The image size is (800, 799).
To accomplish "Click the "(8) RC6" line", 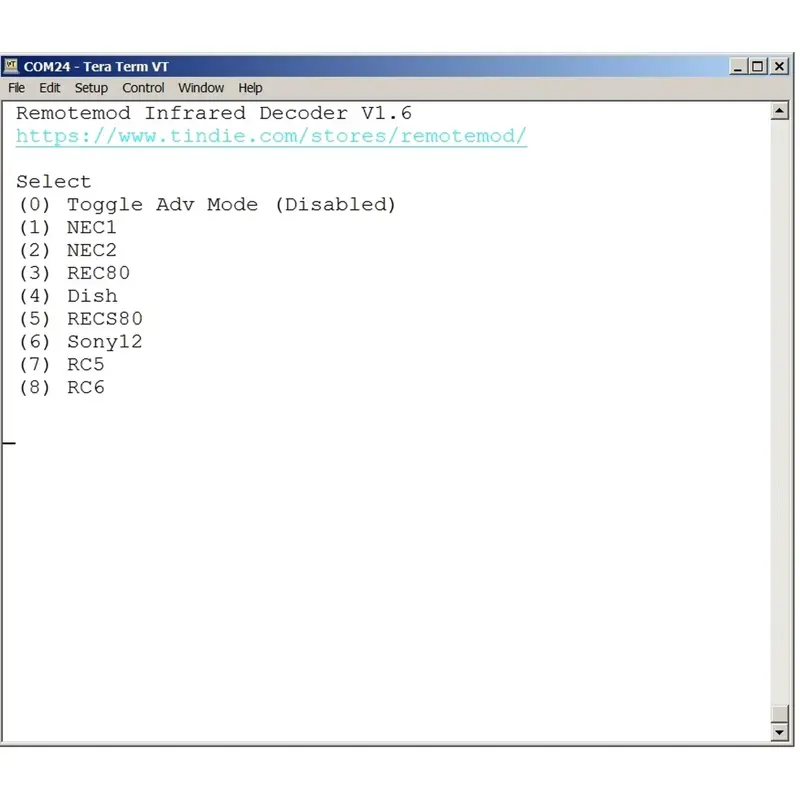I will (61, 387).
